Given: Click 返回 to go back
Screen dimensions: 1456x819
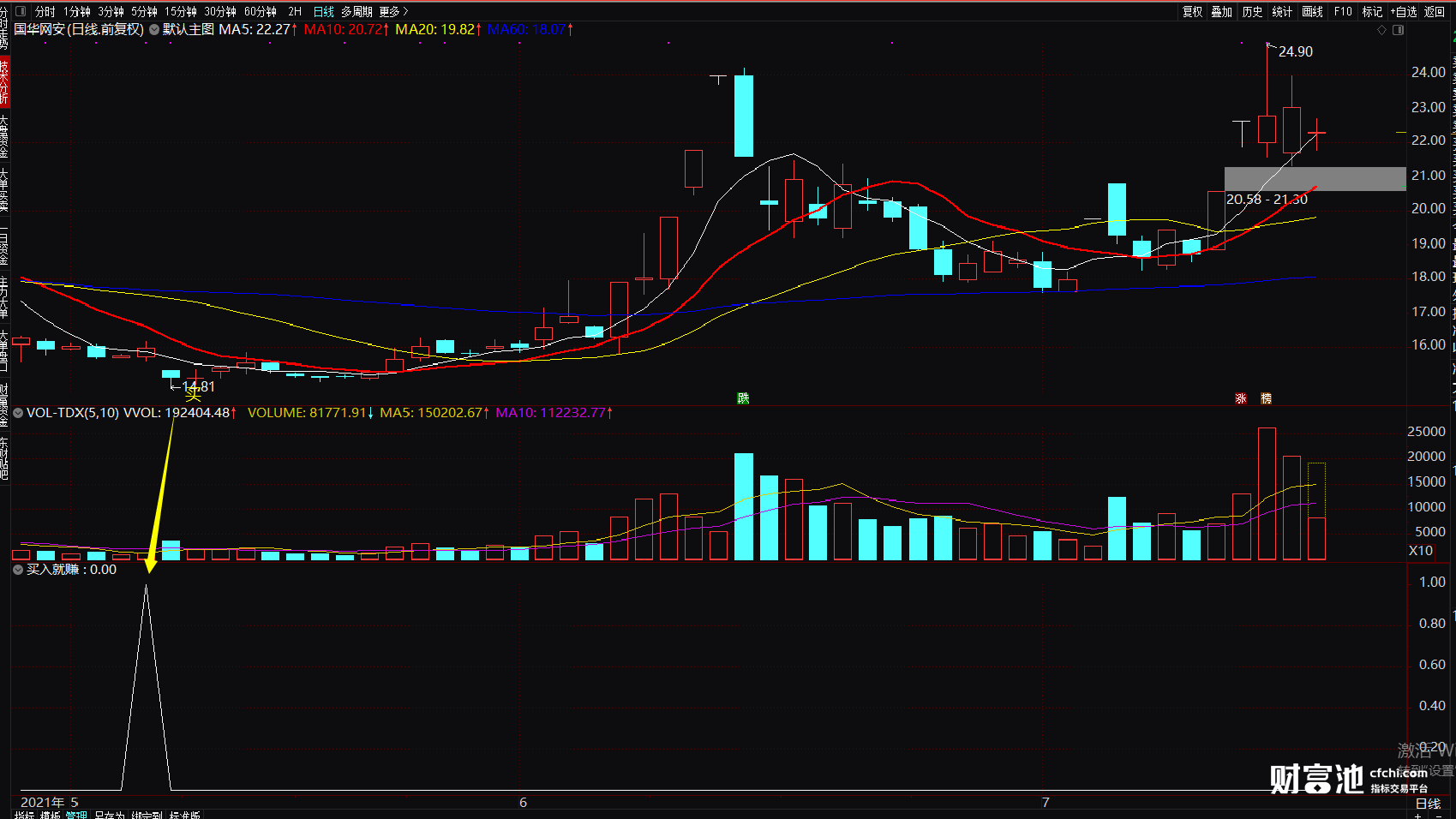Looking at the screenshot, I should point(1435,12).
